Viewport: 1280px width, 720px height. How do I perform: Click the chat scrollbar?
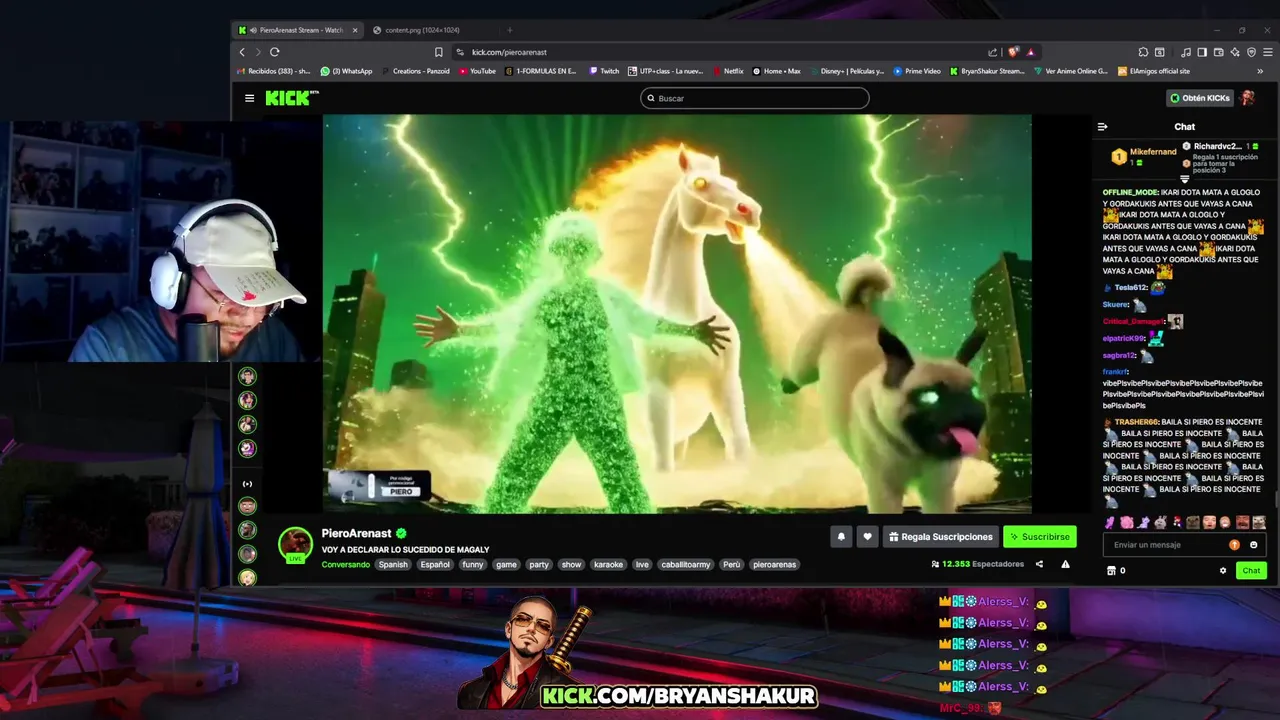1275,500
